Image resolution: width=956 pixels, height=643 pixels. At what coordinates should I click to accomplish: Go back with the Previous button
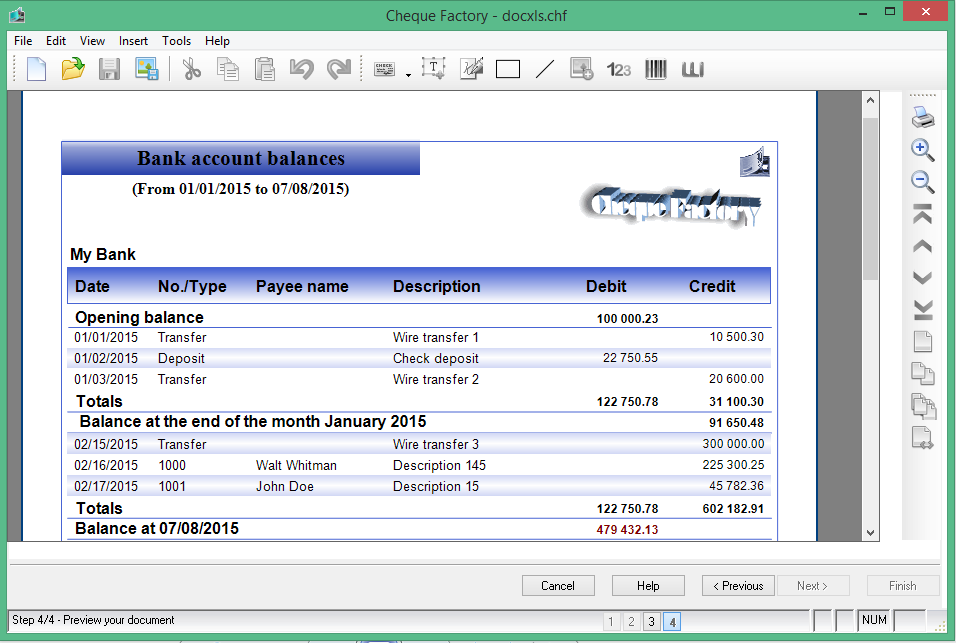click(738, 586)
